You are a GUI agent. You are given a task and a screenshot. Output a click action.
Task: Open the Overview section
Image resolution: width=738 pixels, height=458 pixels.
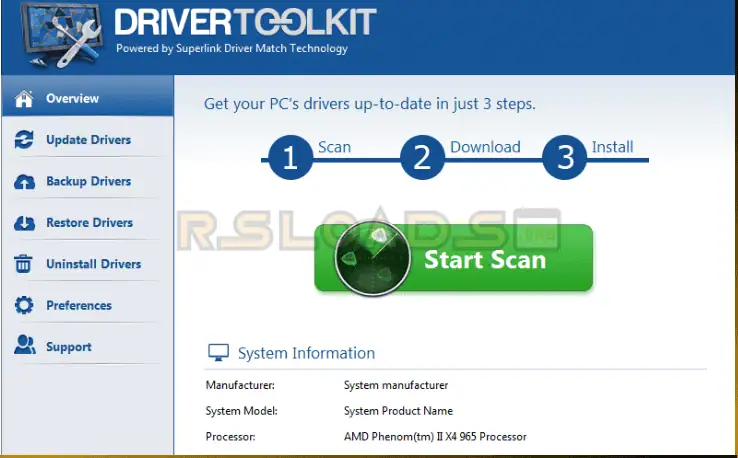coord(88,97)
